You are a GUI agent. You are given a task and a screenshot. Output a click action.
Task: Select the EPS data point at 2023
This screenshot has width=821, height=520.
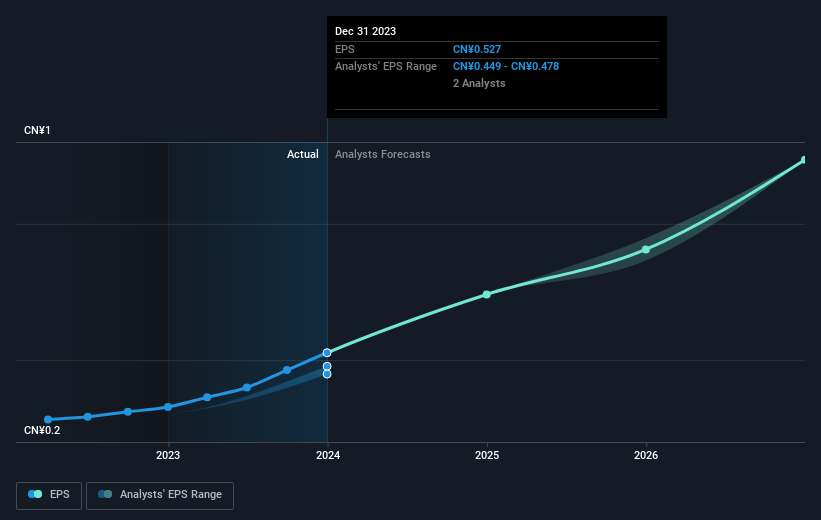168,407
